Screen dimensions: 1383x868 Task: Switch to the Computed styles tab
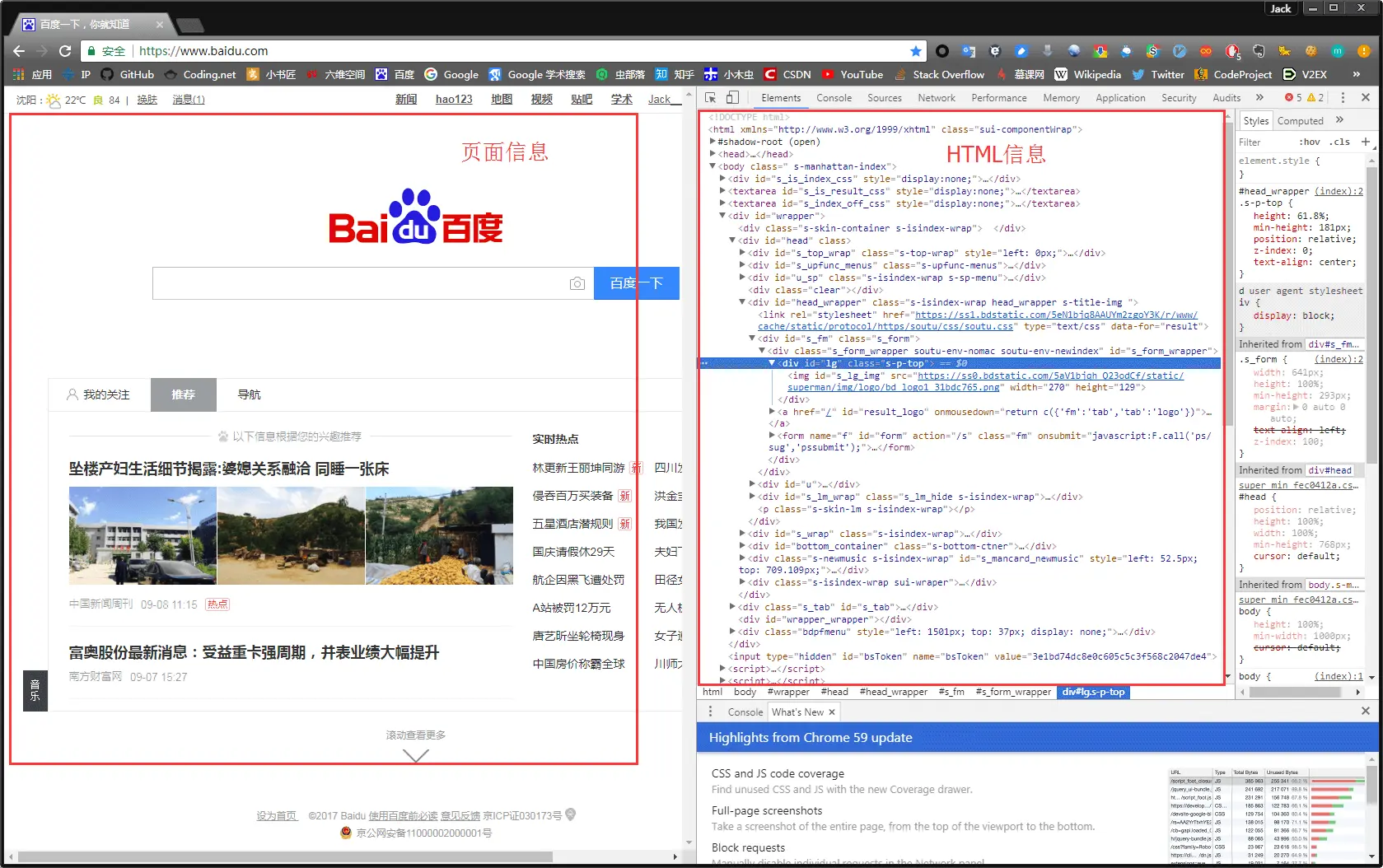click(1301, 120)
